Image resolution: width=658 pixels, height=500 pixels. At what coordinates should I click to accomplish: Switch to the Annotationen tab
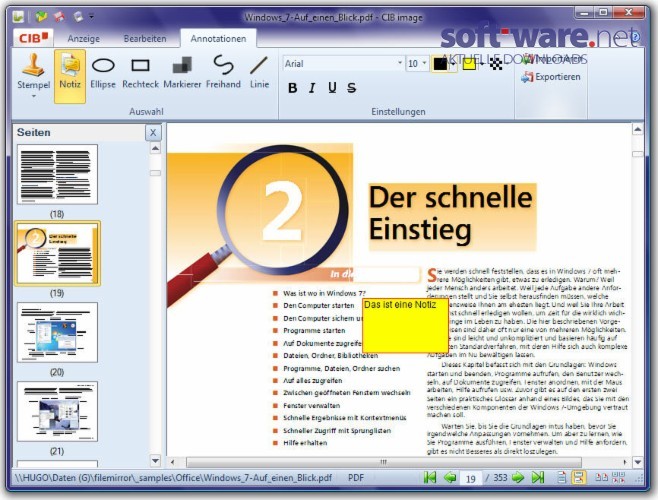pyautogui.click(x=218, y=39)
